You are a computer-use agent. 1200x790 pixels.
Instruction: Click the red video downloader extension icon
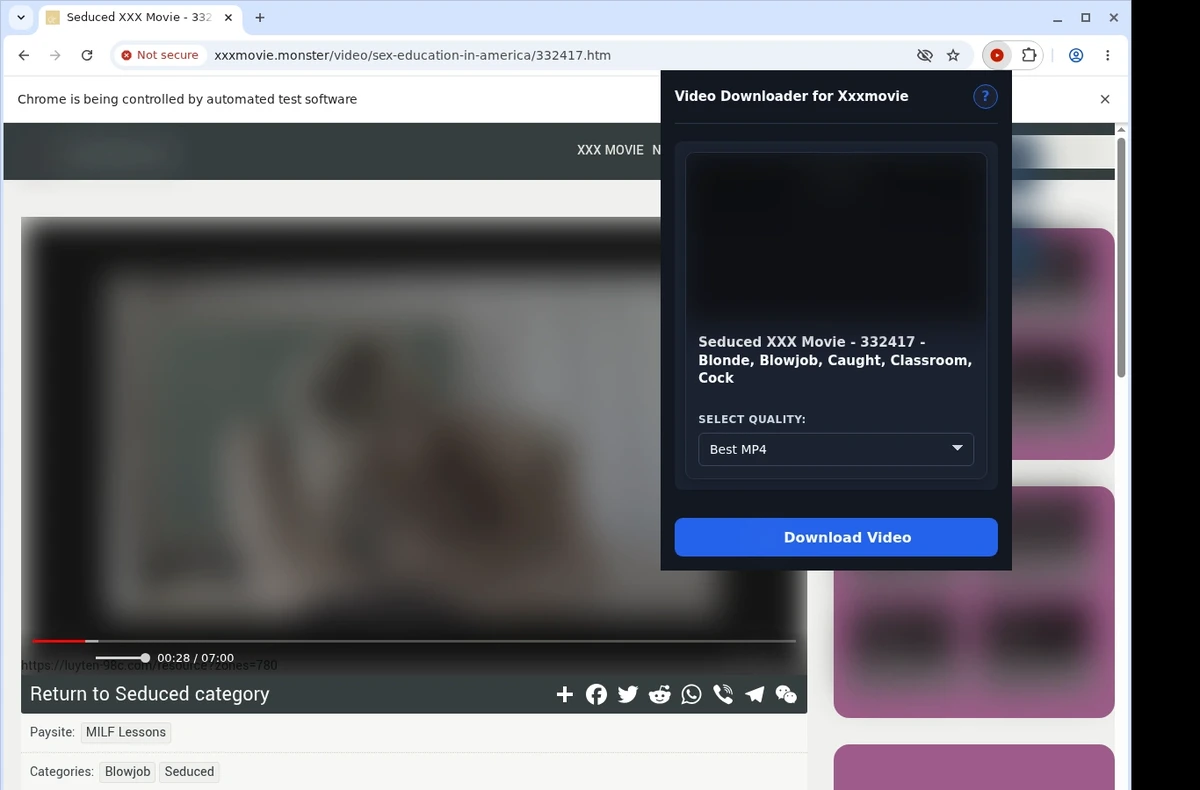coord(997,55)
